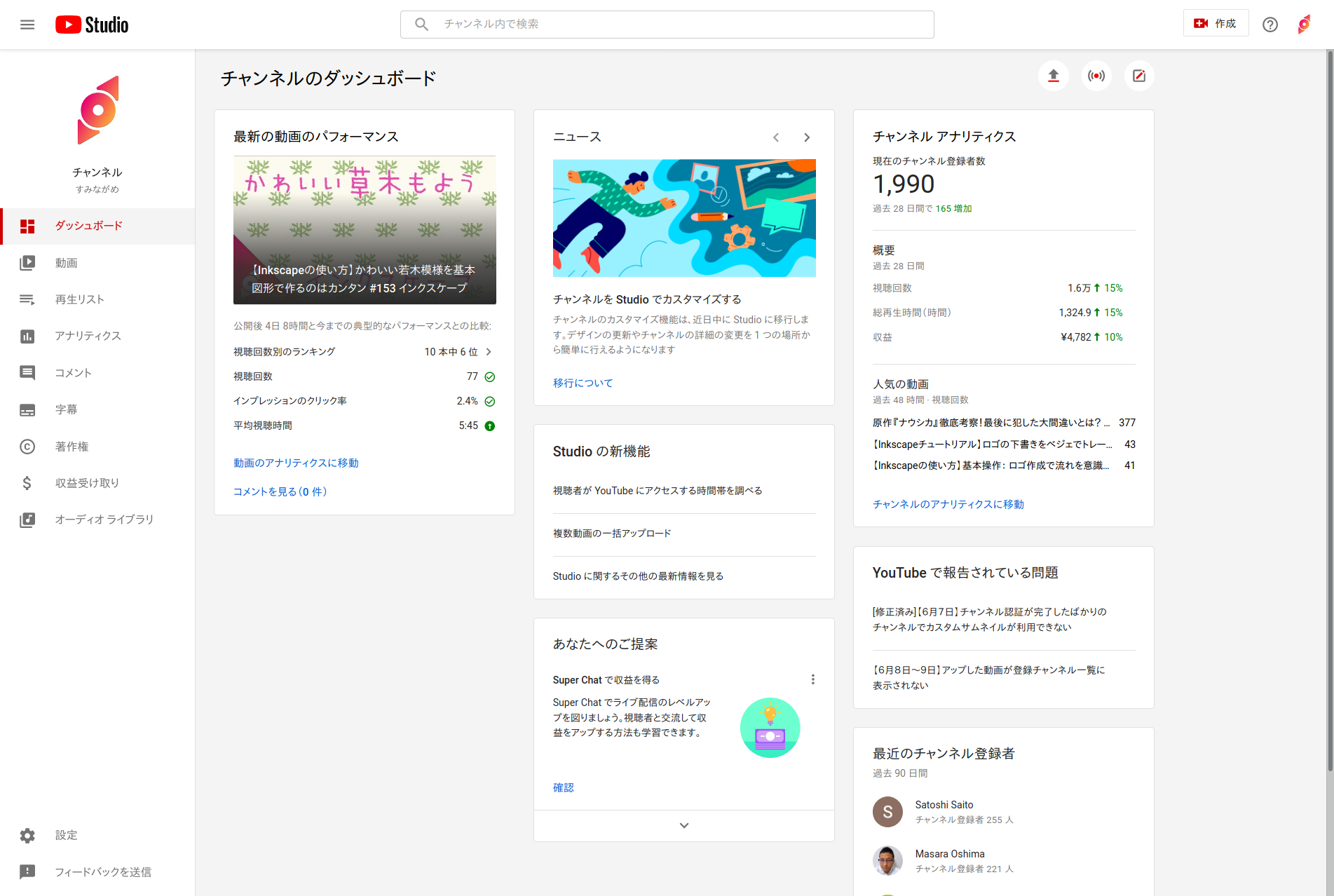
Task: Open 再生リスト in sidebar
Action: click(x=97, y=299)
